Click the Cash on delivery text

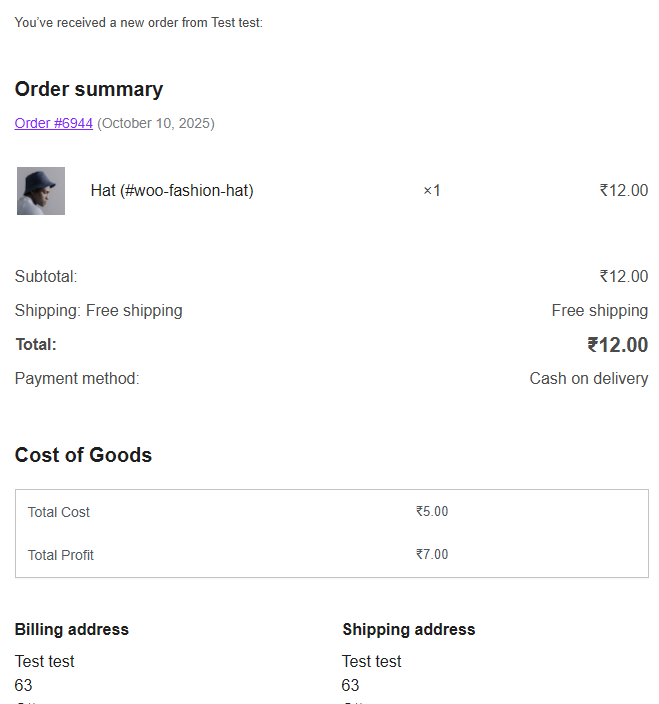pos(588,378)
